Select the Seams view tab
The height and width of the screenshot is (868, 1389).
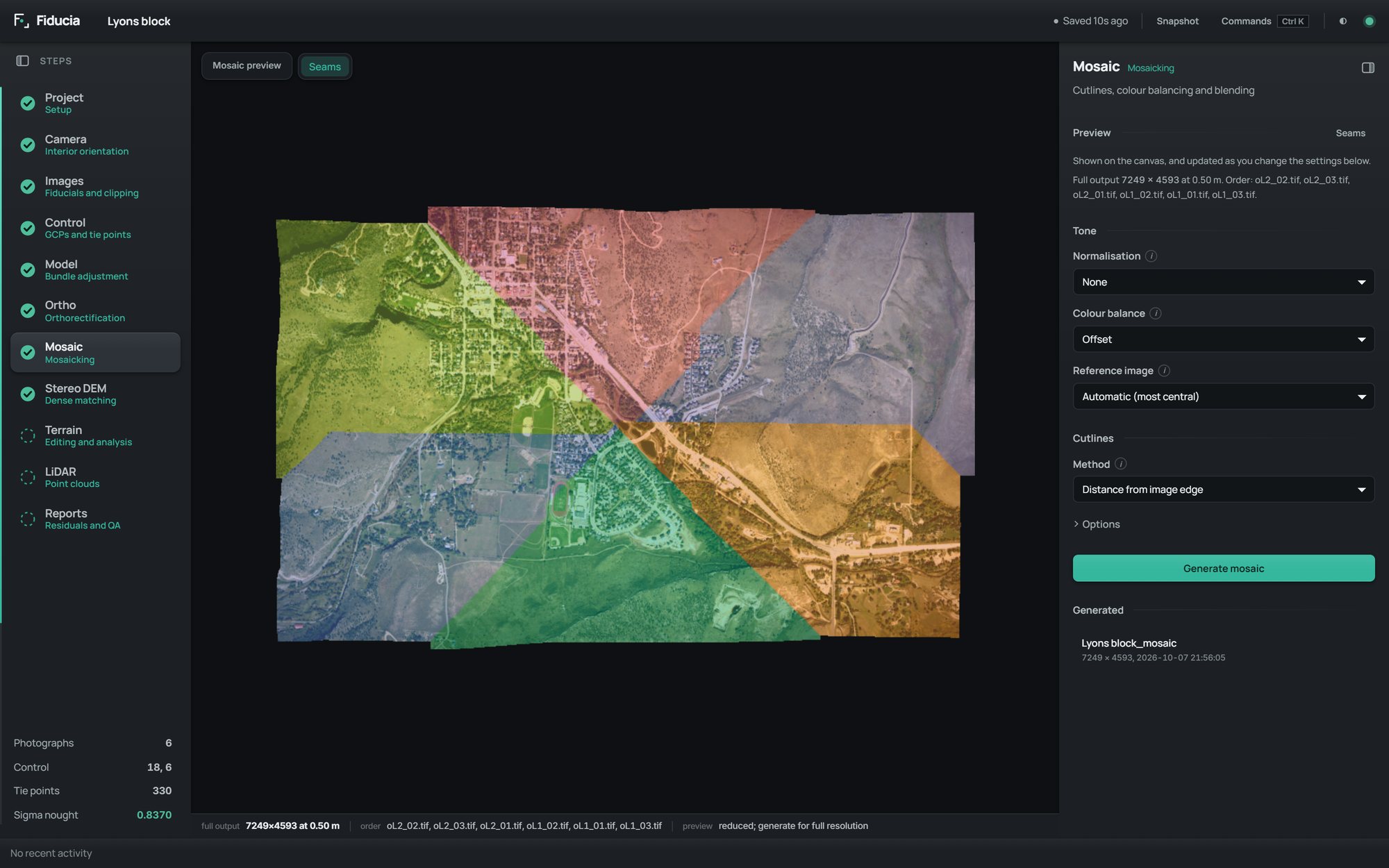[325, 67]
